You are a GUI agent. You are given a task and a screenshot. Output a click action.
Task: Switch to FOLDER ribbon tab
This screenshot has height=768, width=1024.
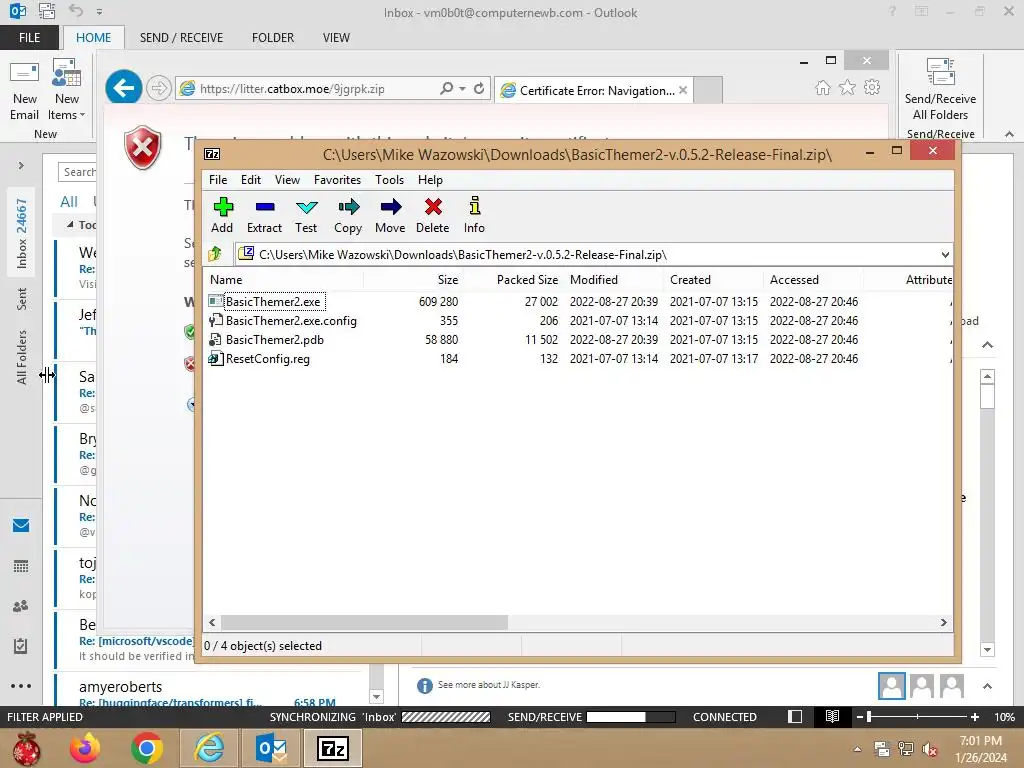point(273,38)
